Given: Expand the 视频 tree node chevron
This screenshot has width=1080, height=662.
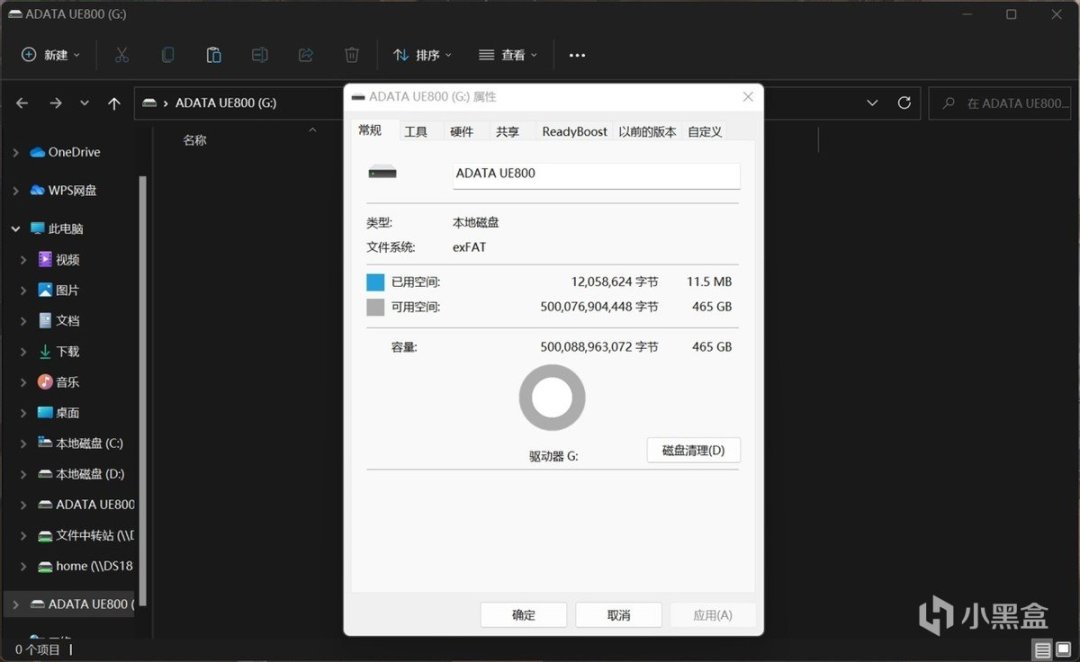Looking at the screenshot, I should click(x=23, y=260).
